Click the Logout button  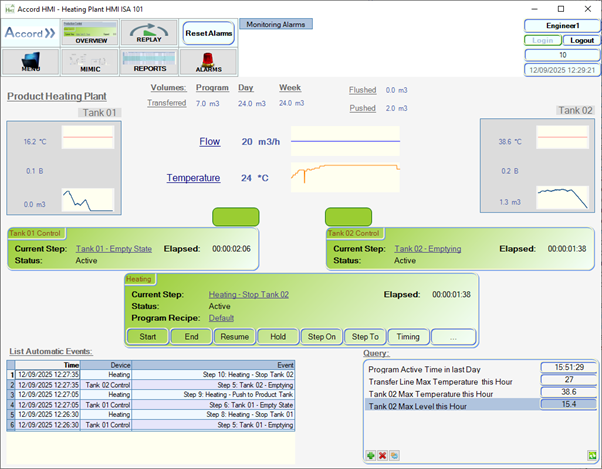click(x=581, y=40)
